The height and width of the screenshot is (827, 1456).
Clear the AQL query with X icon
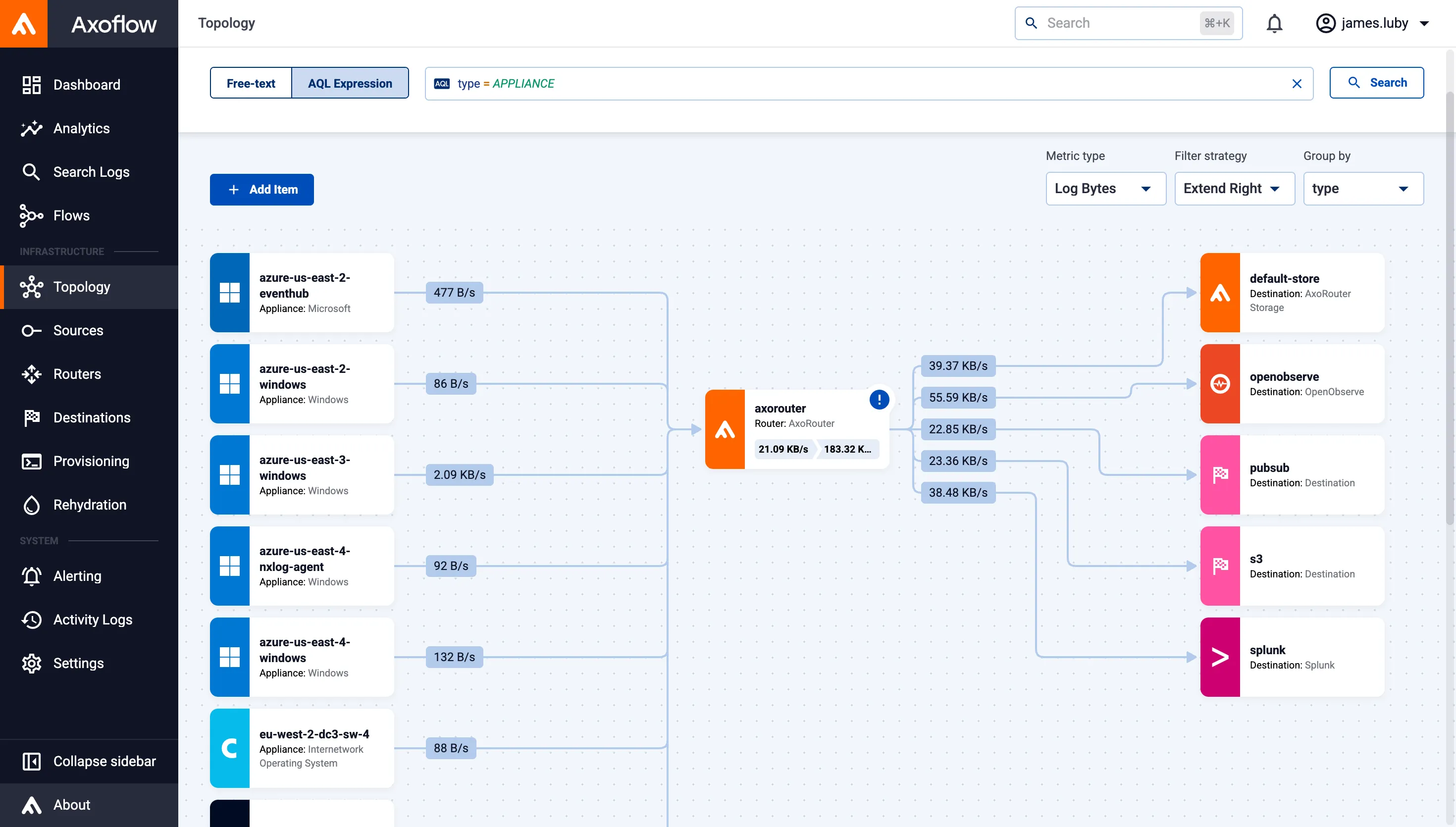pyautogui.click(x=1297, y=84)
